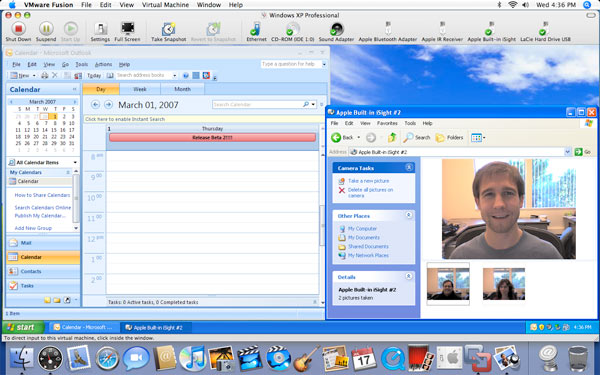Switch the VM to Full Screen
This screenshot has width=600, height=375.
(x=127, y=32)
